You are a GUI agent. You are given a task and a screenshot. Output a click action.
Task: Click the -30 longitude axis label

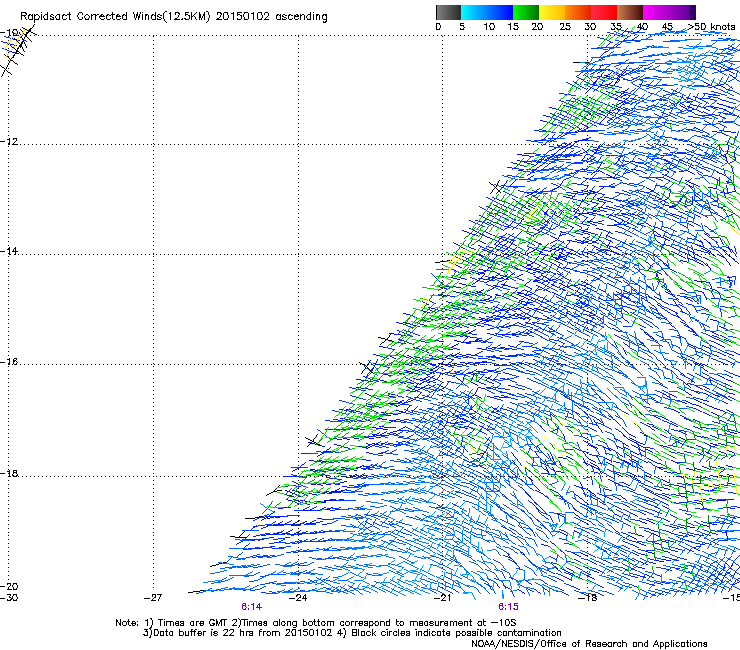click(9, 598)
